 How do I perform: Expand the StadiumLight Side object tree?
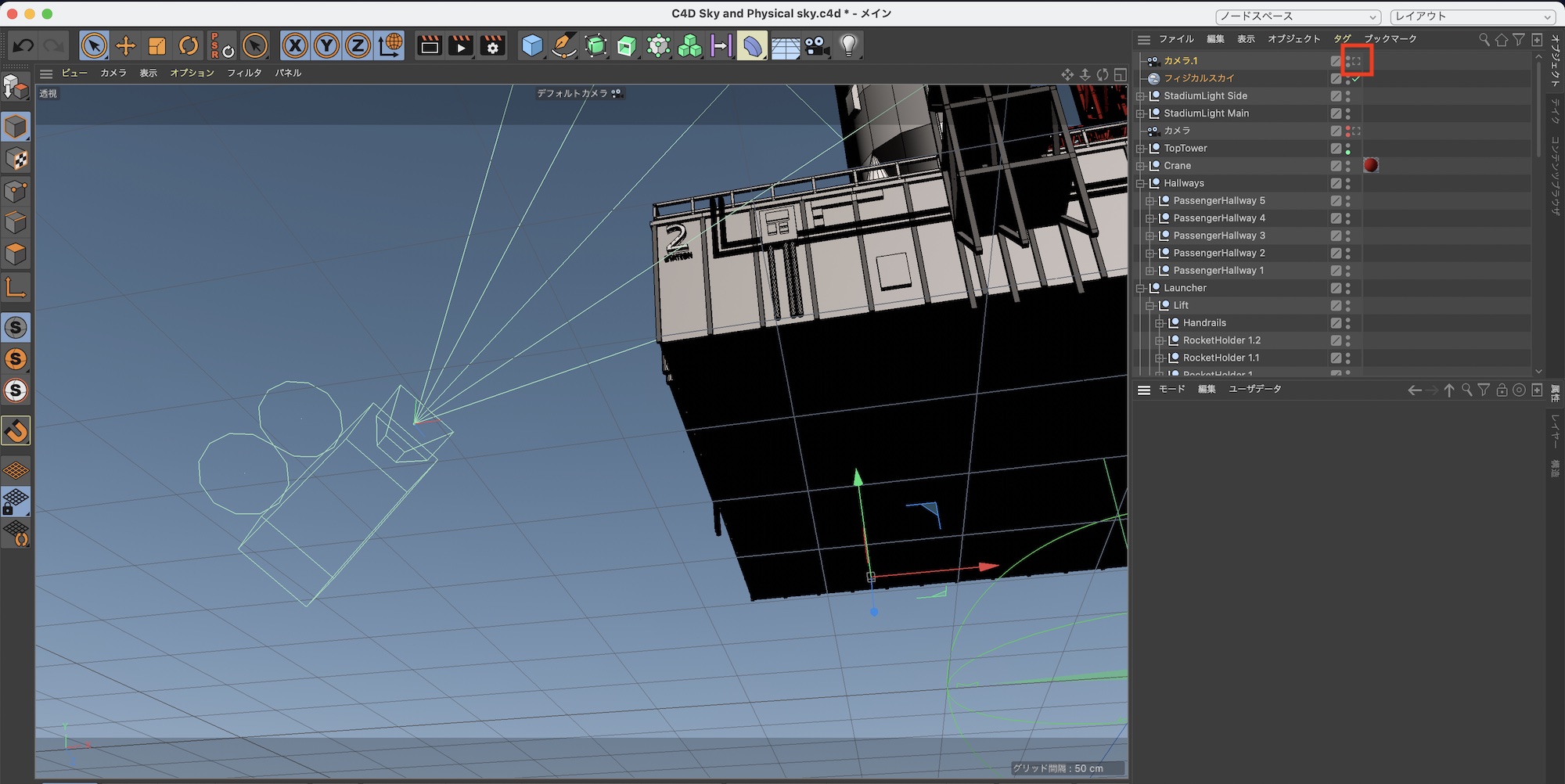tap(1140, 96)
